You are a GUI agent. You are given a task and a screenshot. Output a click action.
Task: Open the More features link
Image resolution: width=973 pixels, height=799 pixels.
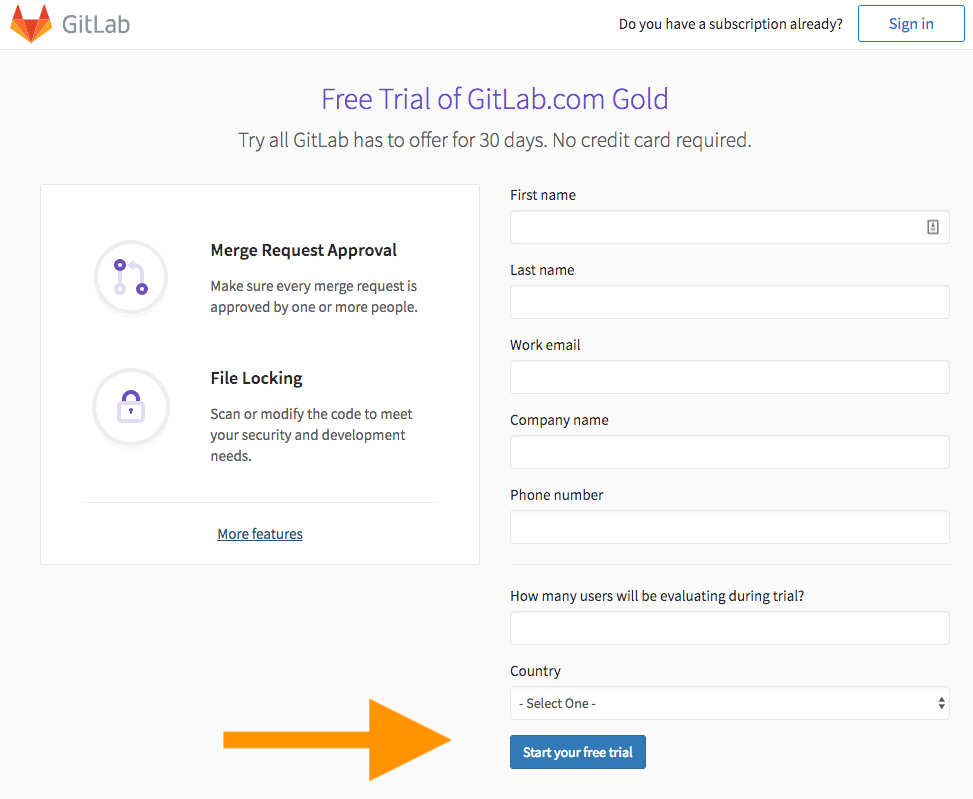click(x=259, y=533)
